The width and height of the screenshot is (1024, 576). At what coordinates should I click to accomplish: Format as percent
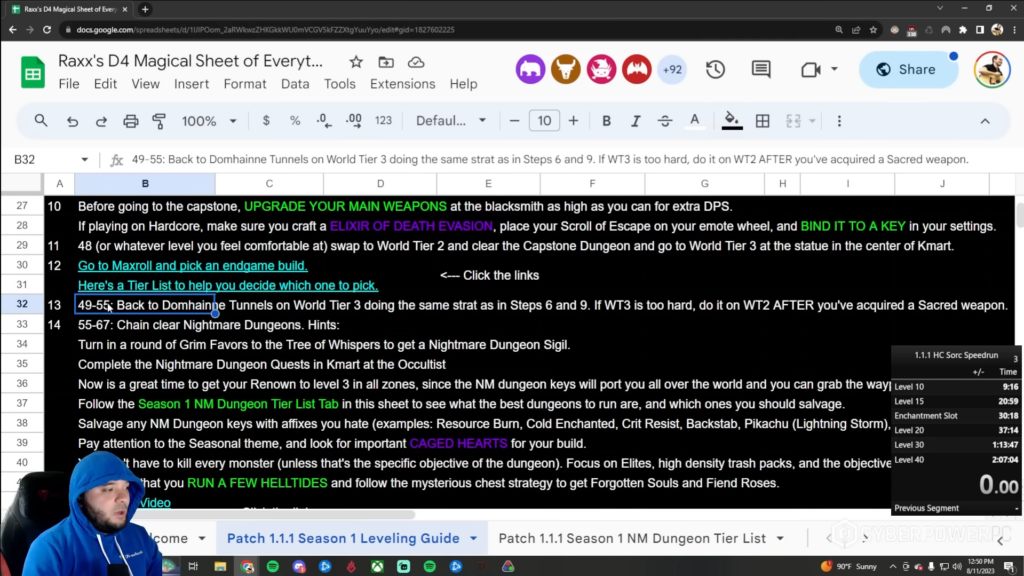[295, 121]
